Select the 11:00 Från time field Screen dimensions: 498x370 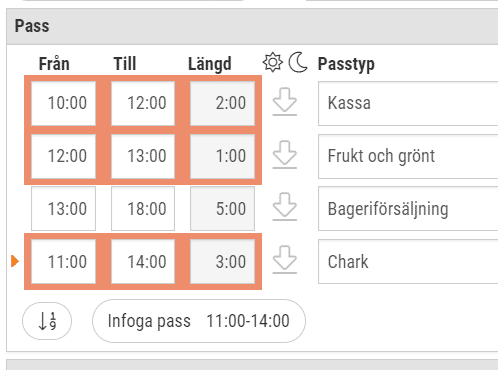[x=63, y=261]
